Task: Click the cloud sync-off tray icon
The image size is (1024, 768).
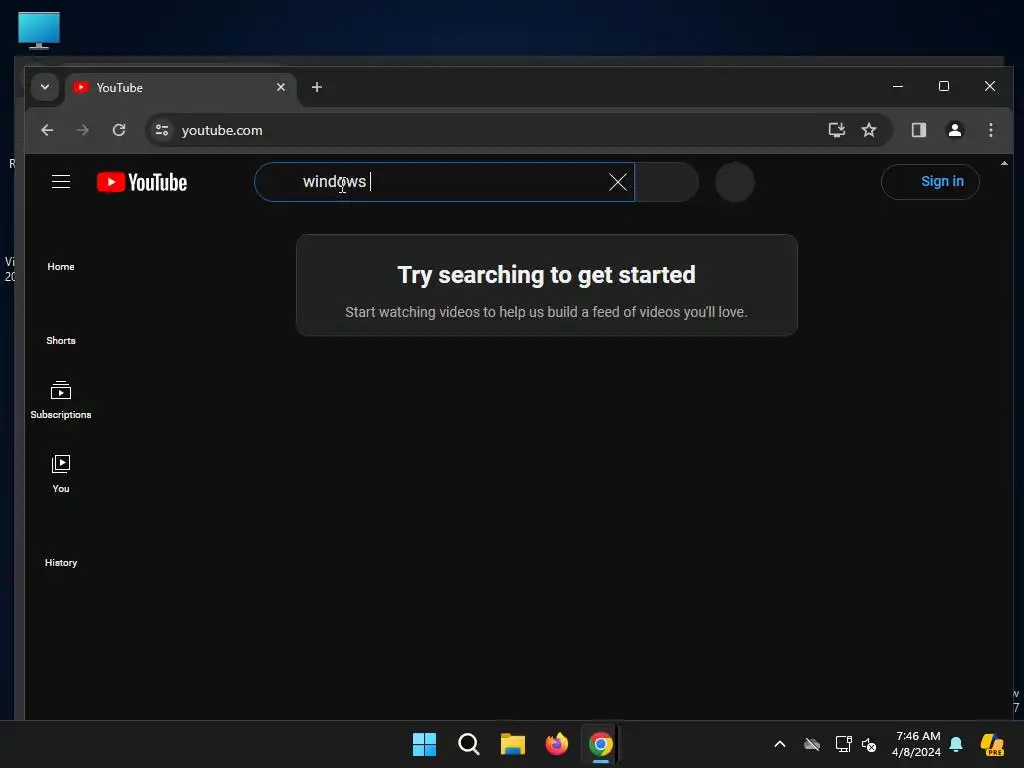Action: [812, 744]
